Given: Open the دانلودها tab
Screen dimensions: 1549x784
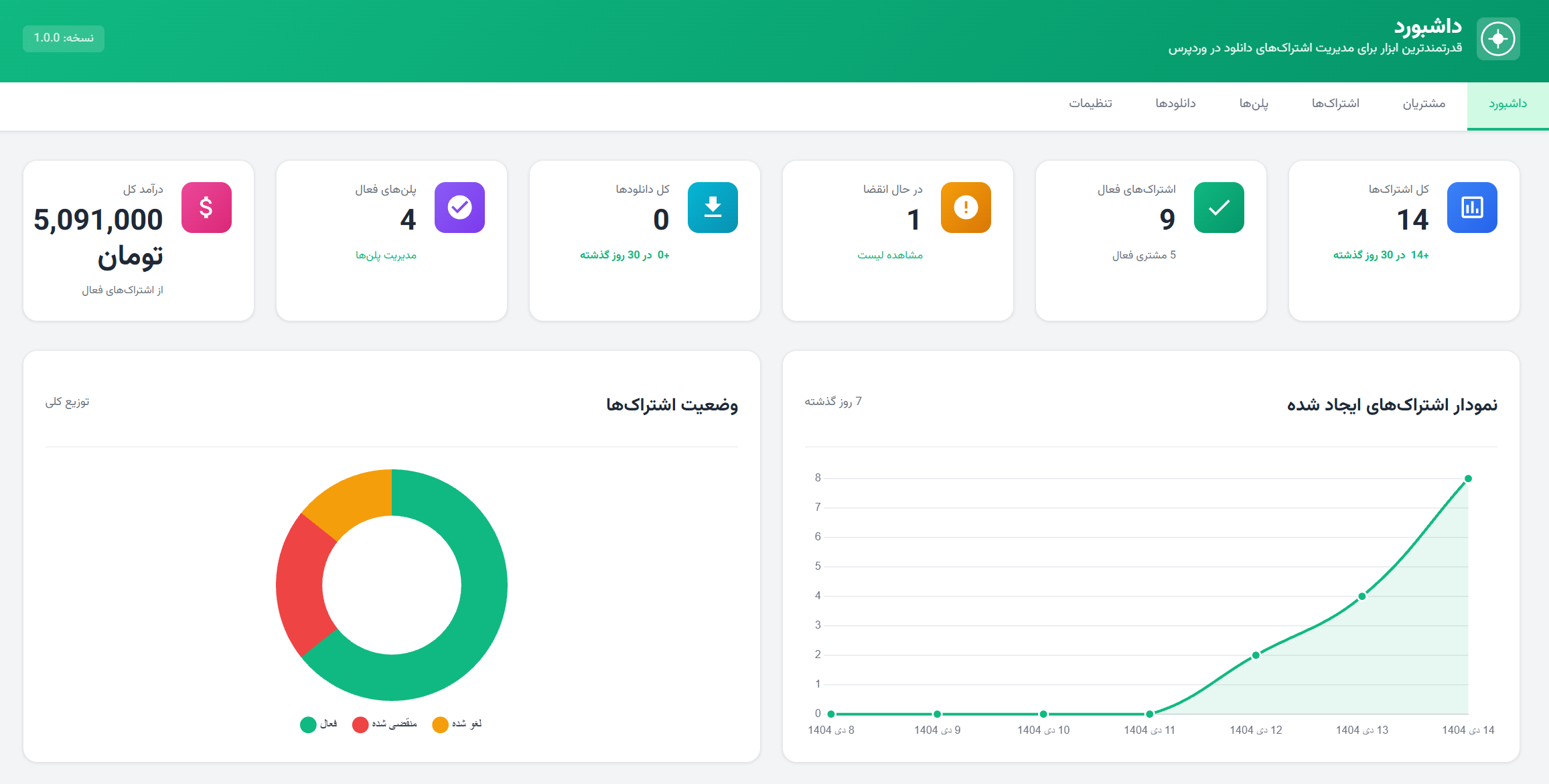Looking at the screenshot, I should coord(1175,104).
